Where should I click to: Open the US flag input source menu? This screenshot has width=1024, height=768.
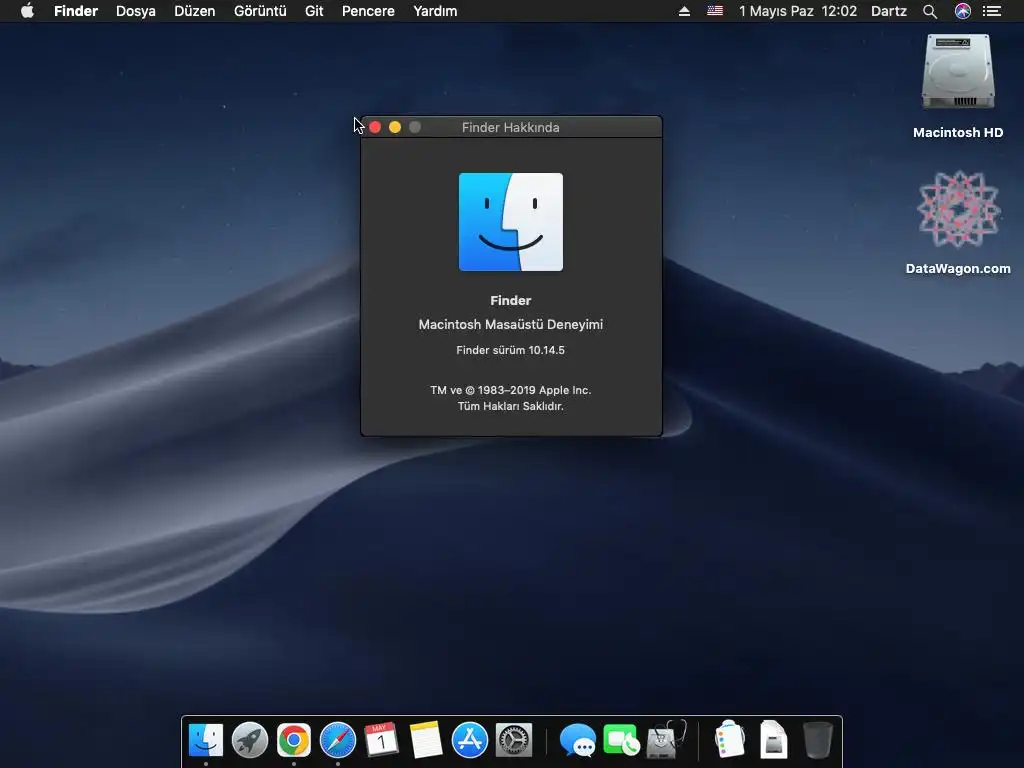click(715, 11)
